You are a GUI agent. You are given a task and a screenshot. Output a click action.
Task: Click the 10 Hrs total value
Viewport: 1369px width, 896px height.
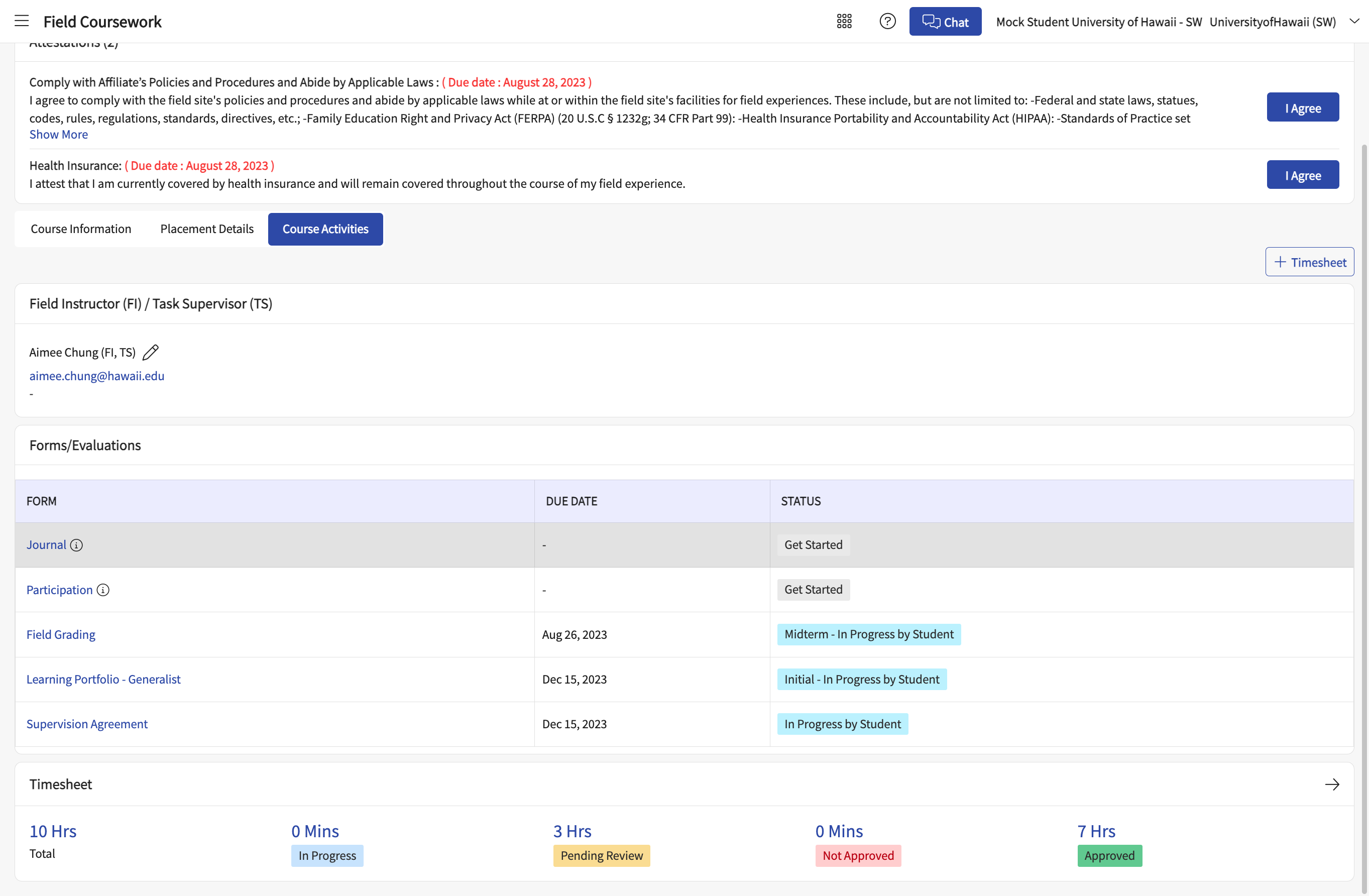point(53,831)
